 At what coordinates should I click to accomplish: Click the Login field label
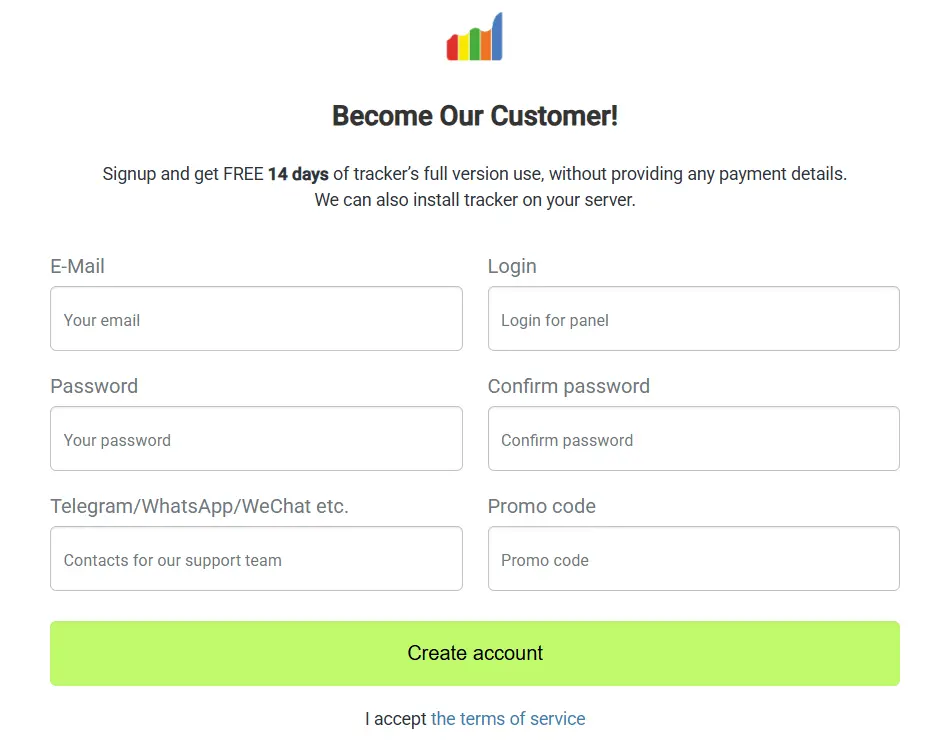pos(512,266)
